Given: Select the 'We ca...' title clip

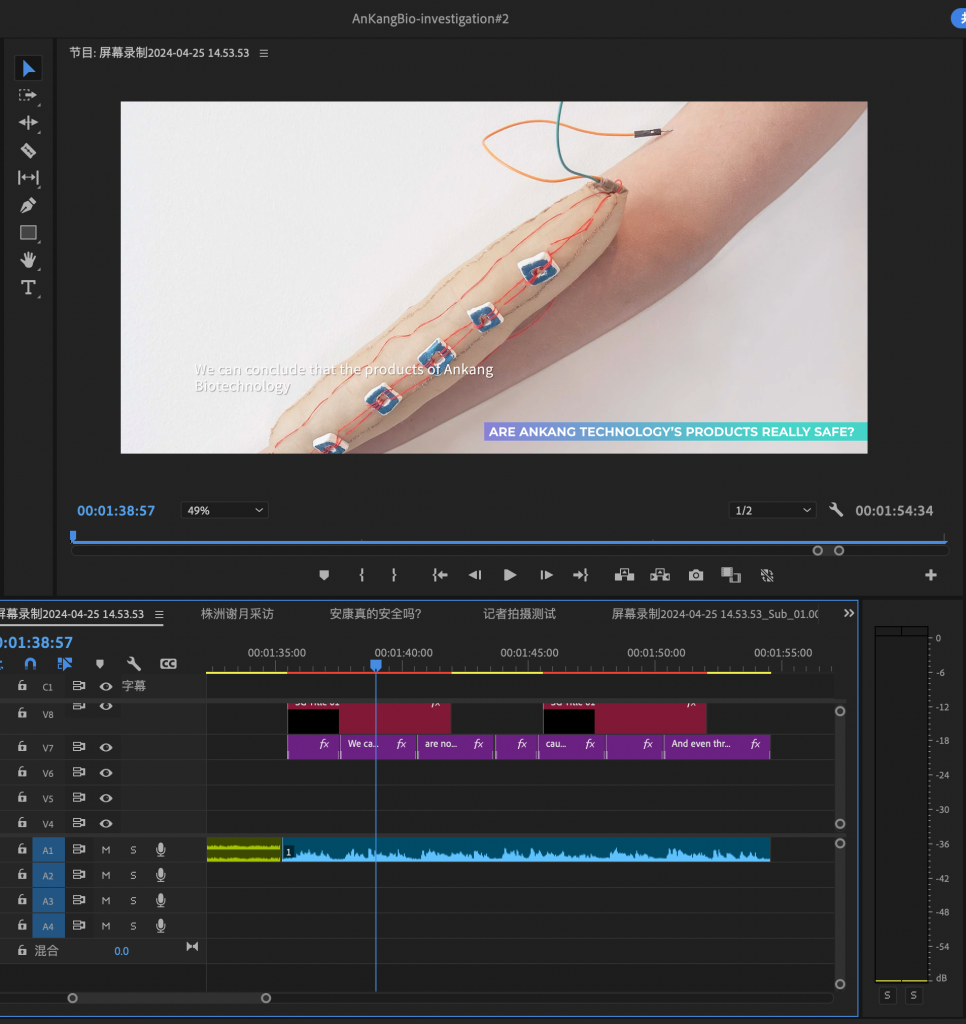Looking at the screenshot, I should [378, 746].
